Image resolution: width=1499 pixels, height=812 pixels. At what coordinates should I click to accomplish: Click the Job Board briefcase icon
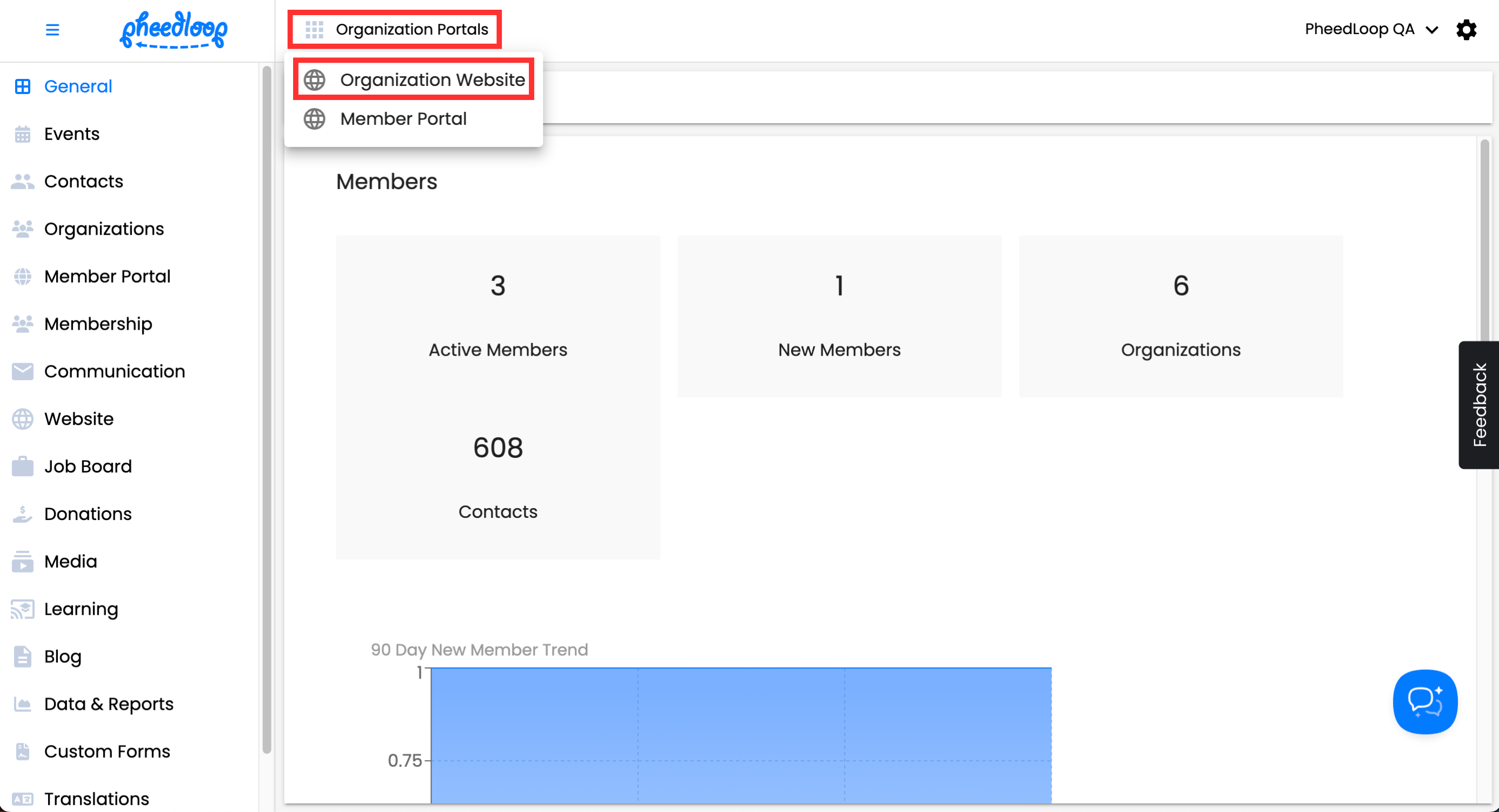tap(22, 467)
